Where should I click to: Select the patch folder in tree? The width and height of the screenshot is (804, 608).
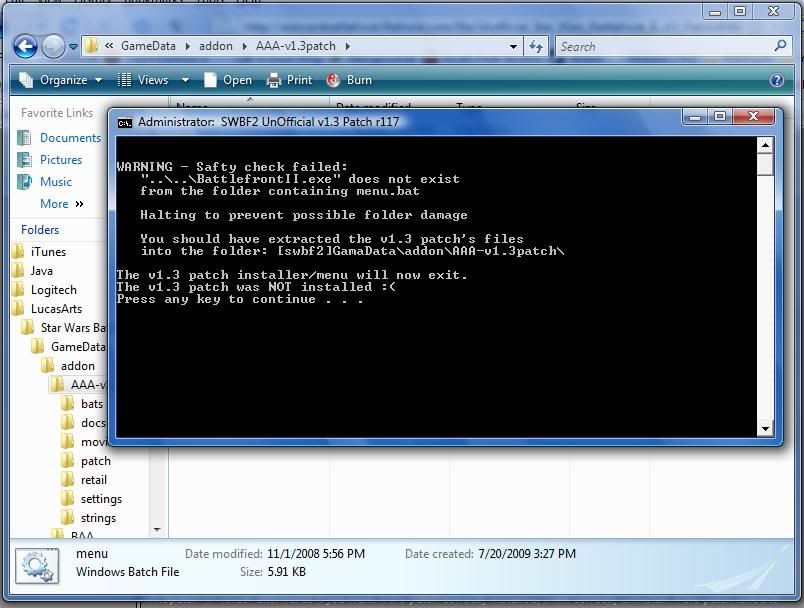click(95, 461)
